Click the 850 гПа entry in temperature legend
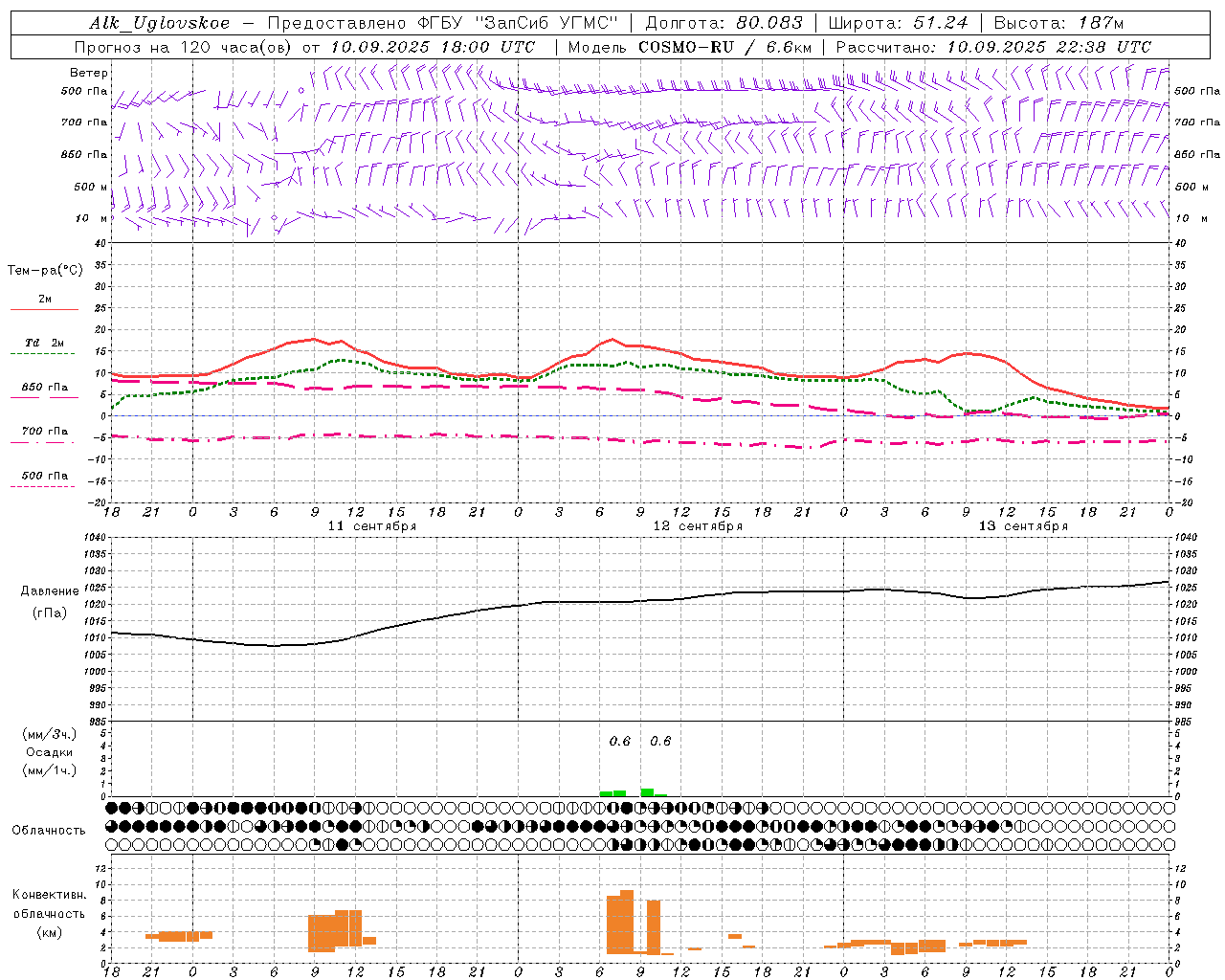Image resolution: width=1225 pixels, height=980 pixels. (45, 388)
